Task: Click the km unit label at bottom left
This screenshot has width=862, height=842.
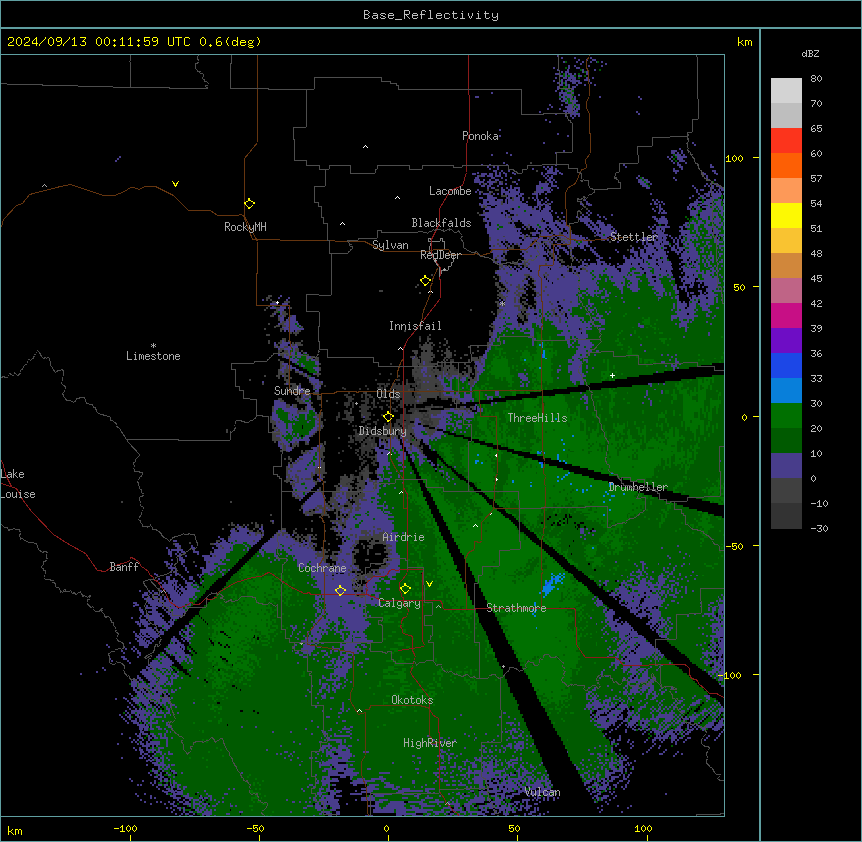Action: (x=15, y=830)
